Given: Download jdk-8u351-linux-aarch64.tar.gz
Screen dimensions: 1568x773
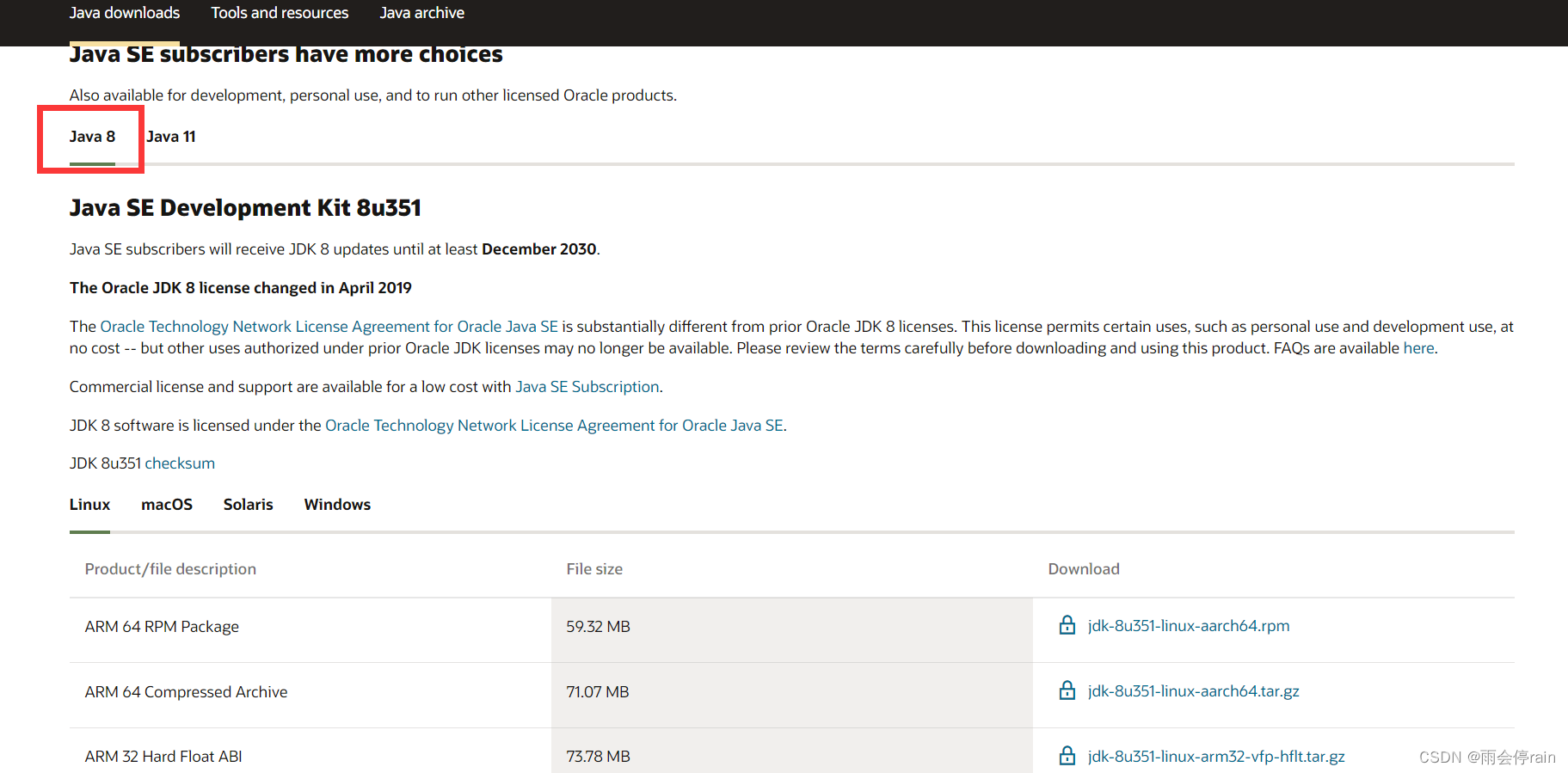Looking at the screenshot, I should click(x=1194, y=691).
